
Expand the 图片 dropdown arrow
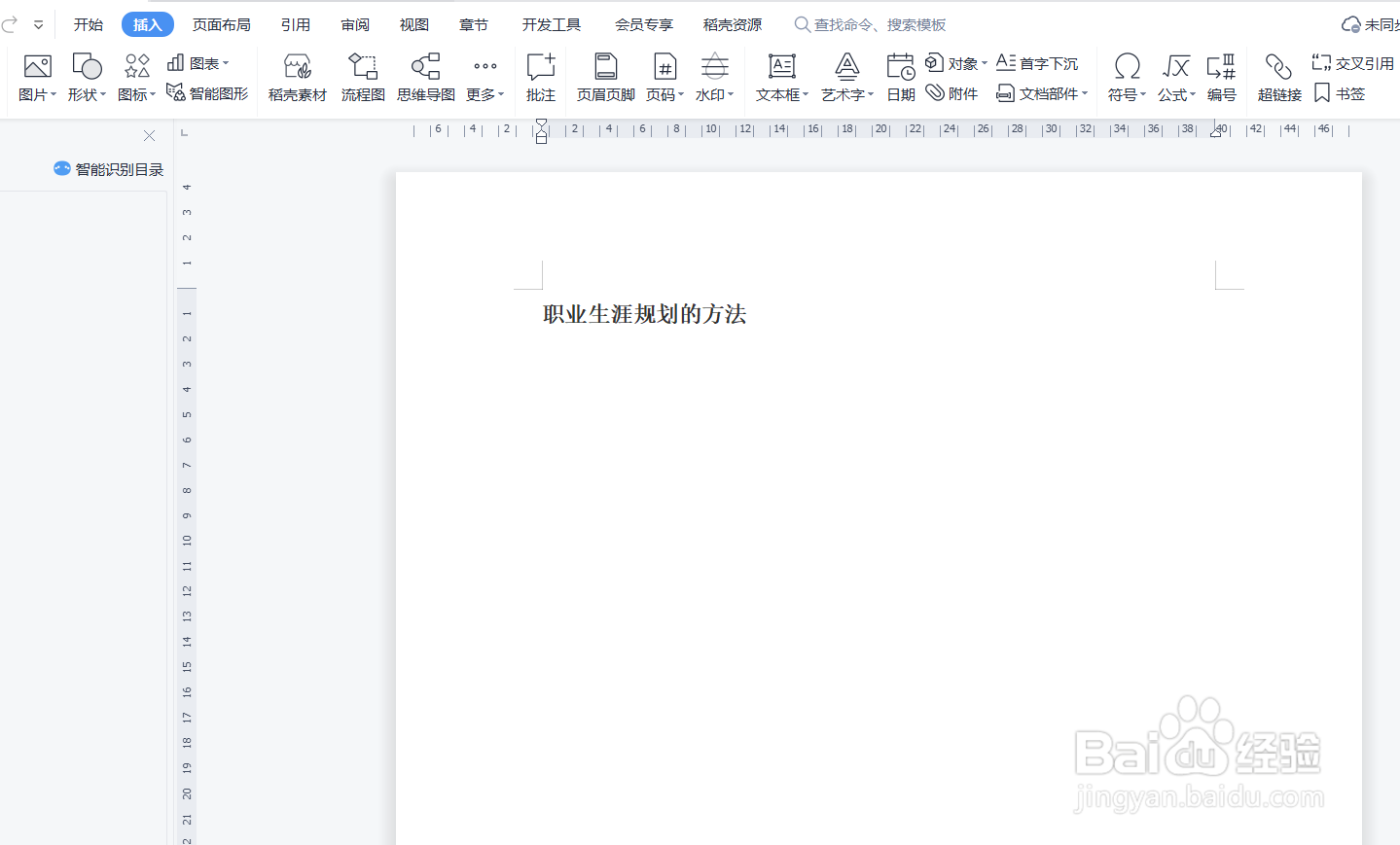coord(54,94)
